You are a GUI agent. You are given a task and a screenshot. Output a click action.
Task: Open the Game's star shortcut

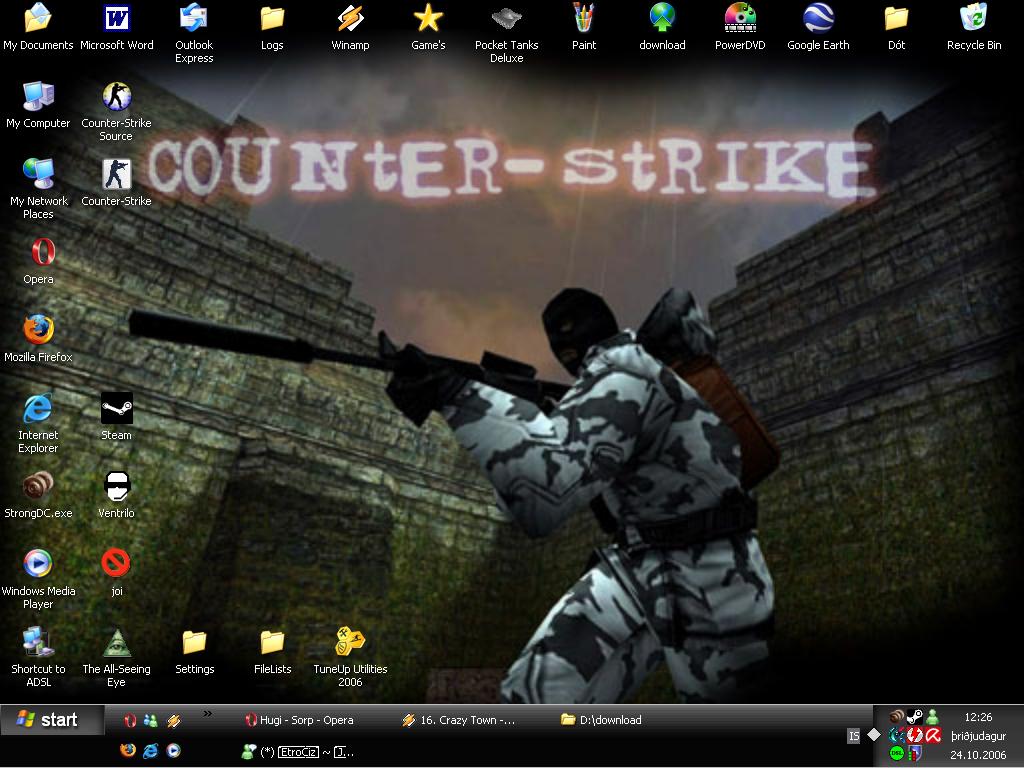[428, 27]
